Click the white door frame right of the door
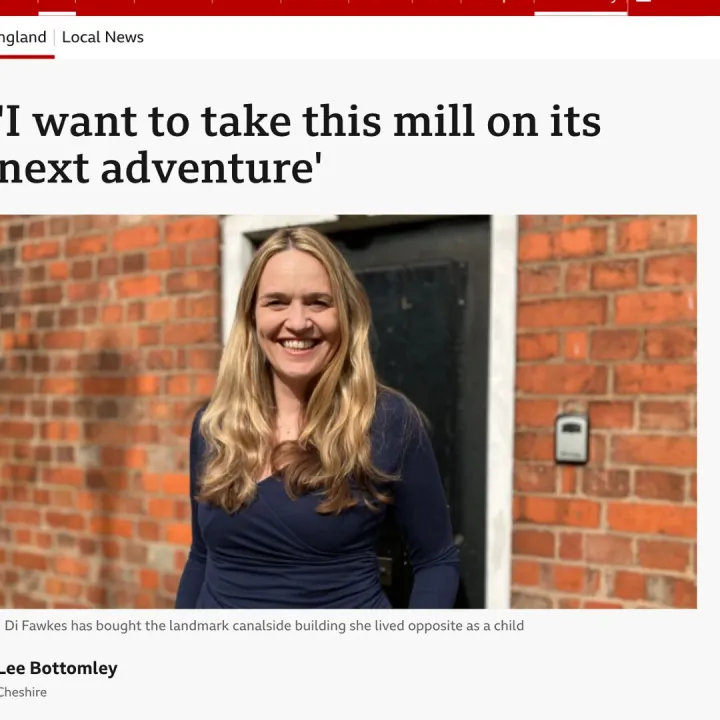 [x=502, y=411]
